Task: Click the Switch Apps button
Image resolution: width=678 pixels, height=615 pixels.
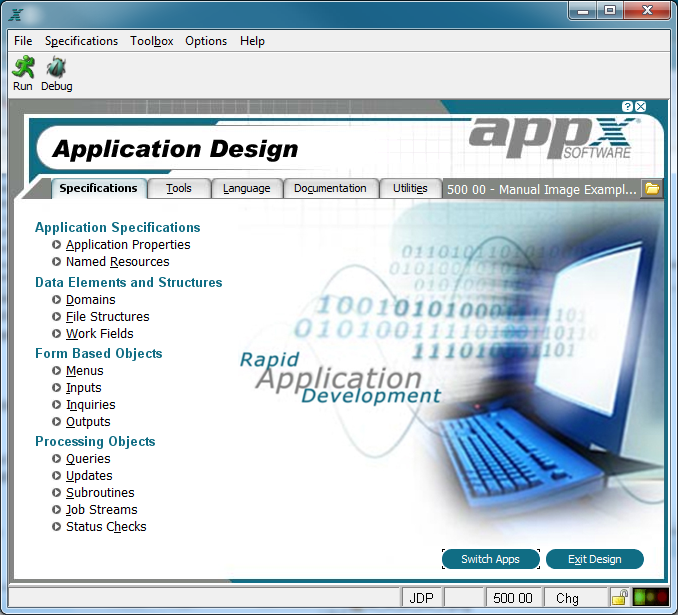Action: pyautogui.click(x=490, y=559)
